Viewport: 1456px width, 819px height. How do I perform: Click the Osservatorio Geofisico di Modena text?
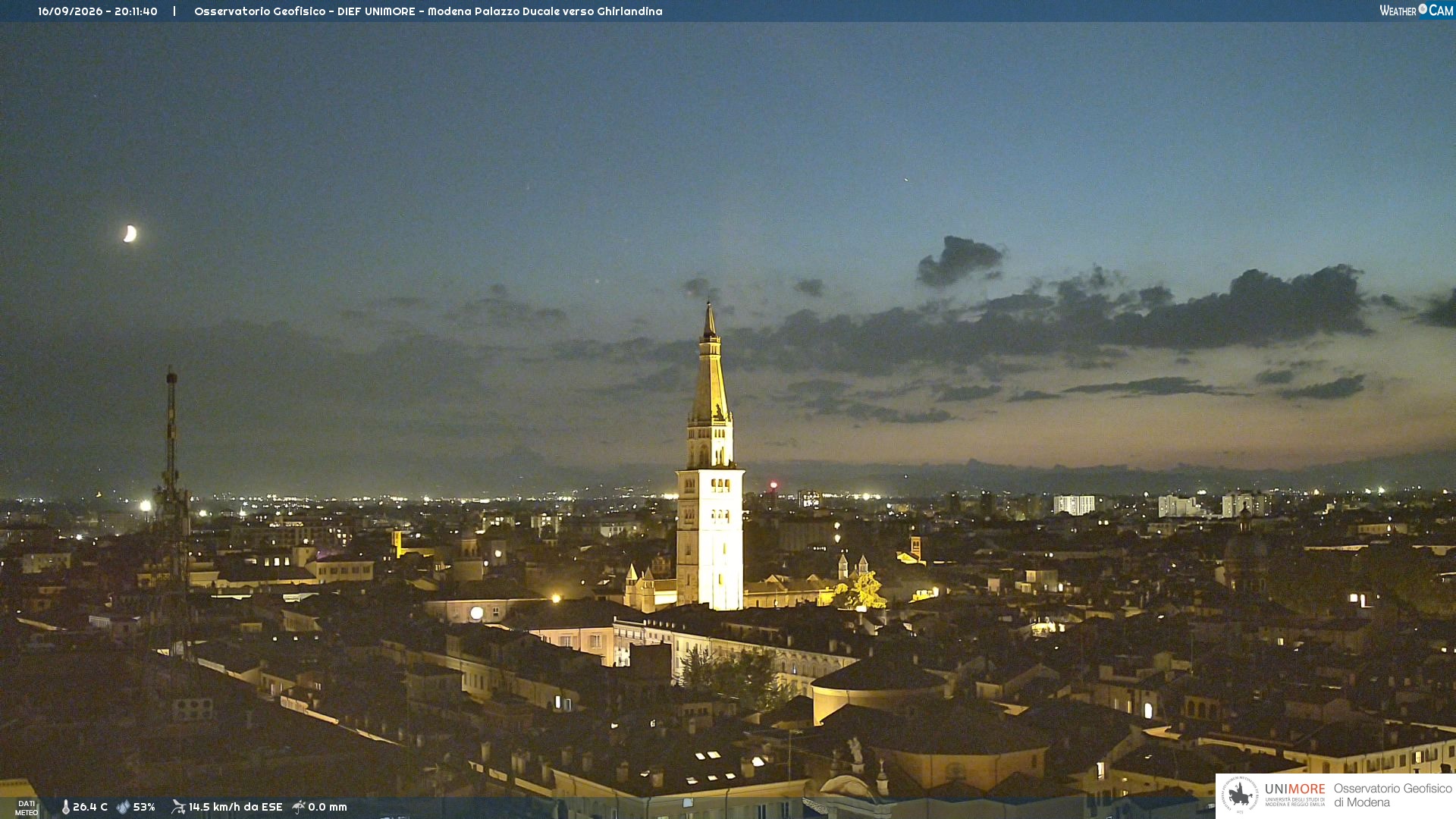1392,795
